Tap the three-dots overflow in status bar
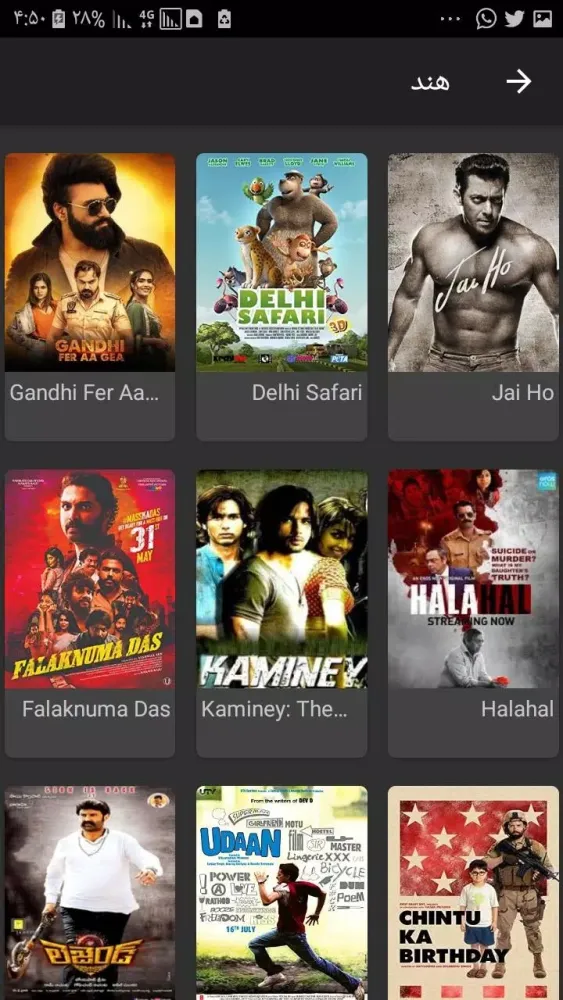 tap(450, 18)
